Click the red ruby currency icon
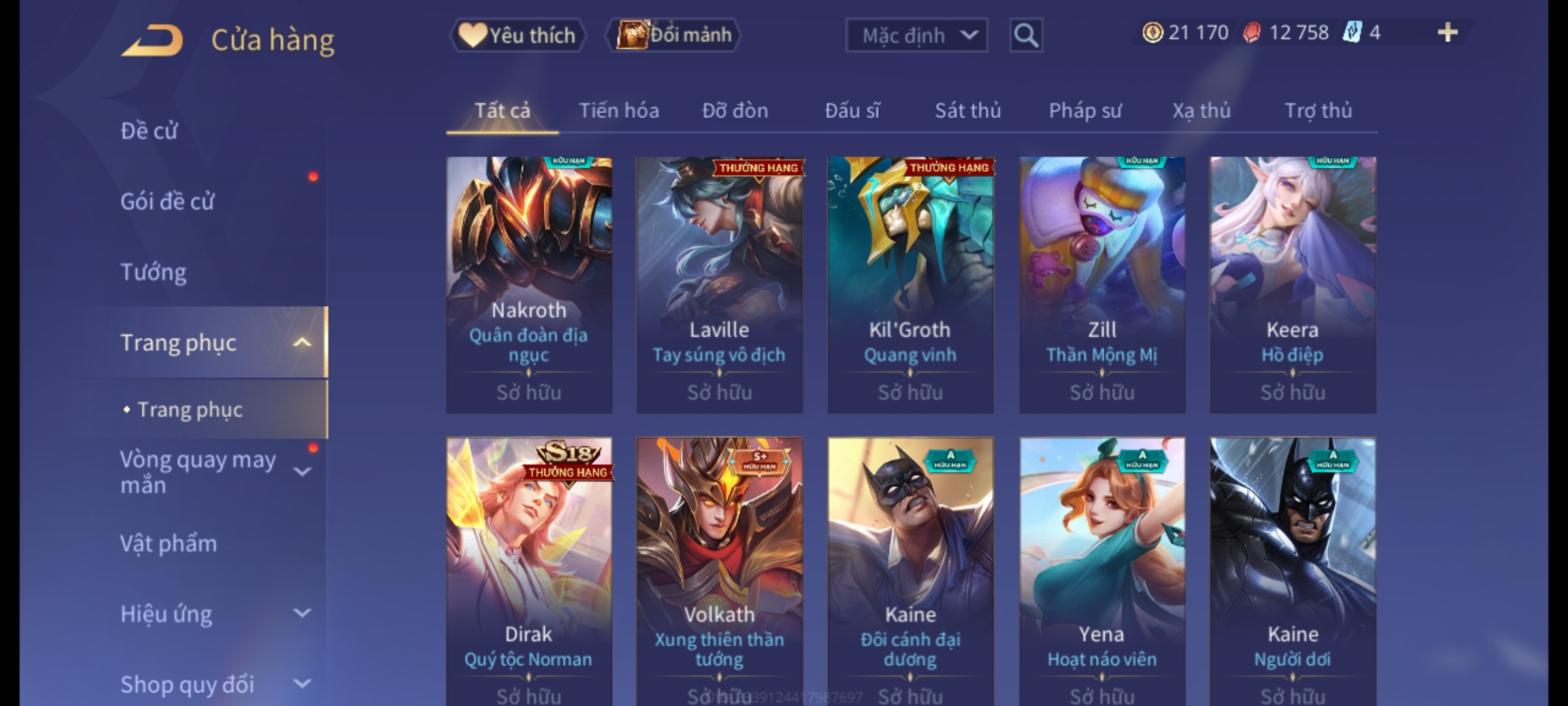The height and width of the screenshot is (706, 1568). click(x=1252, y=33)
